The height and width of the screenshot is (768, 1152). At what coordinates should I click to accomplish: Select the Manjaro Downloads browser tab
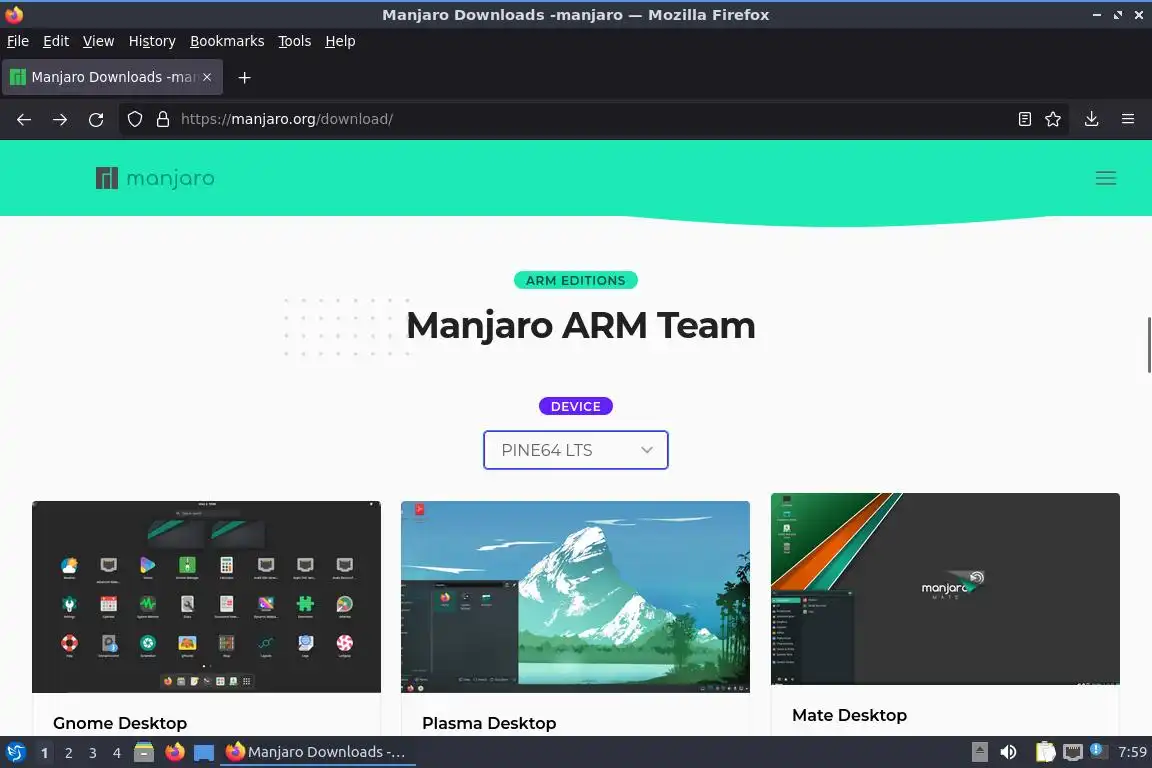112,77
